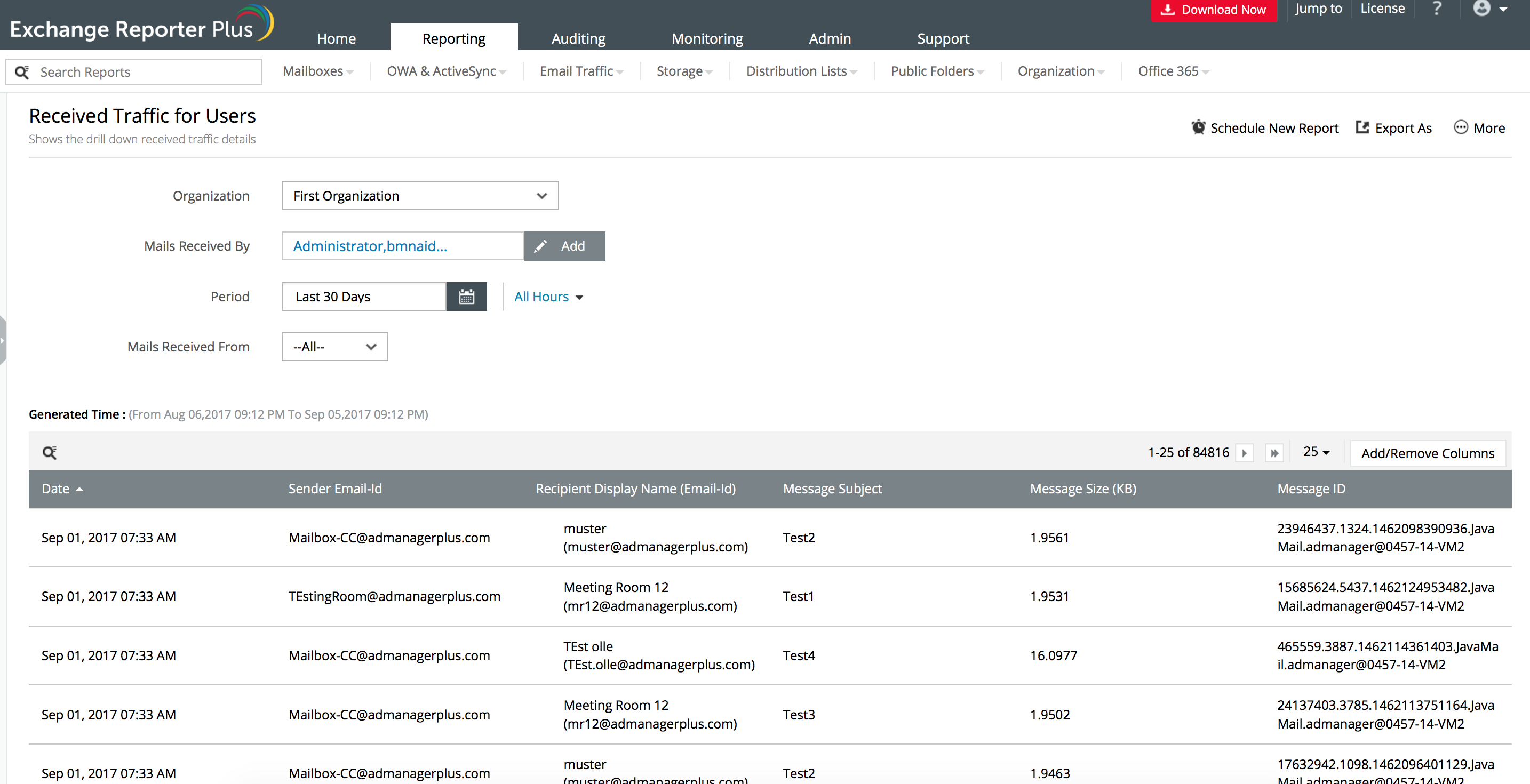Click the Download Now button

click(1214, 10)
